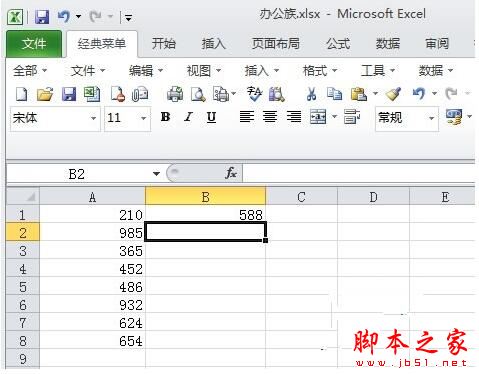Screen dimensions: 479x374
Task: Expand the 格式 menu
Action: pyautogui.click(x=320, y=71)
